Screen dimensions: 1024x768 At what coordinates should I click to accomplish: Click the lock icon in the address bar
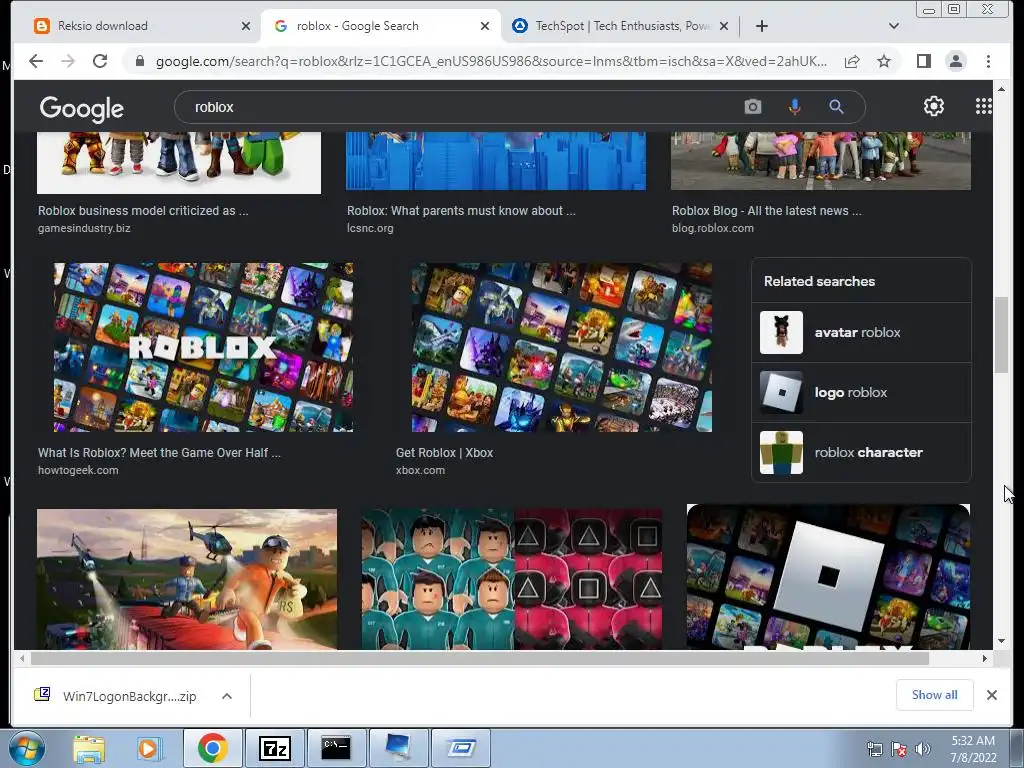[x=139, y=61]
